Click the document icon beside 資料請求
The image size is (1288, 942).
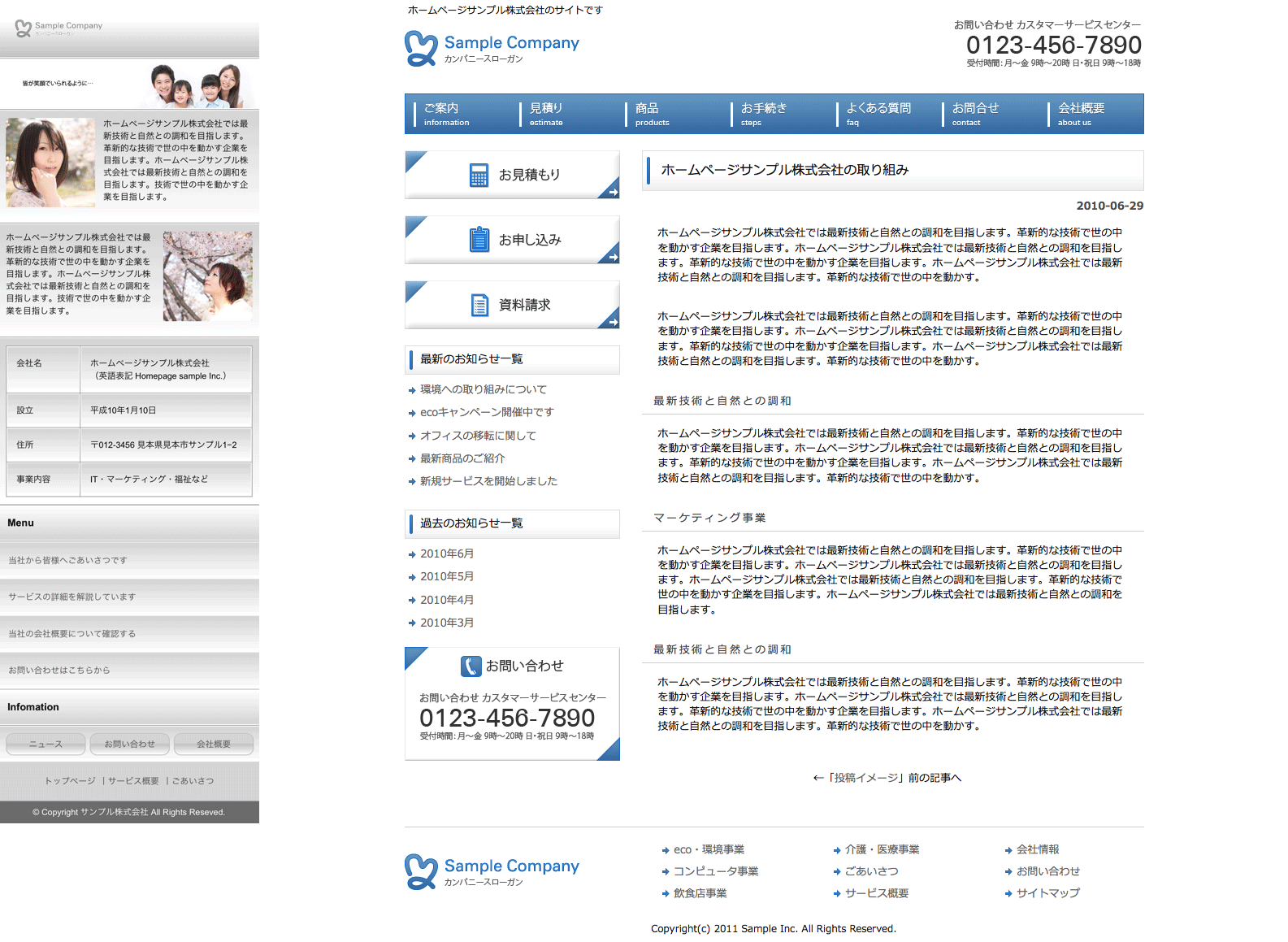pyautogui.click(x=479, y=306)
